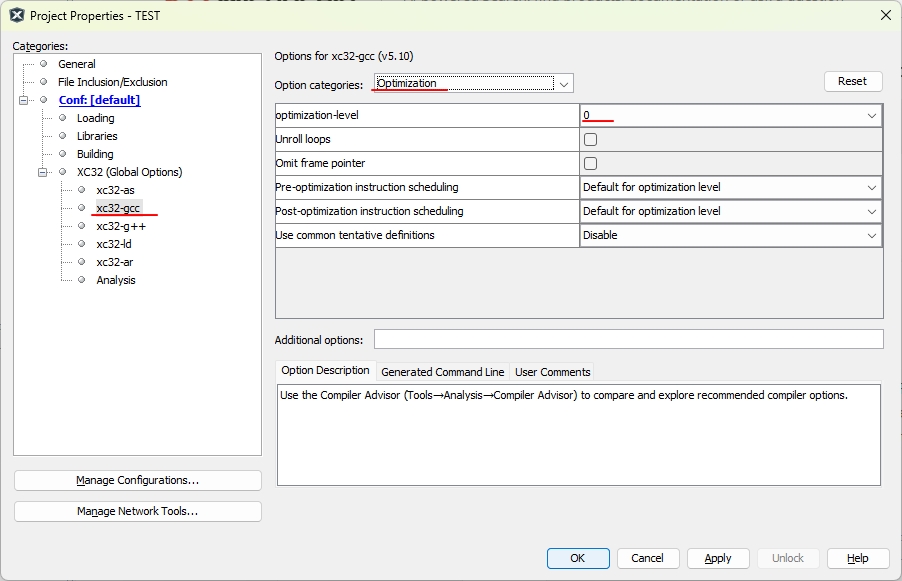The image size is (902, 581).
Task: Open Use common tentative definitions dropdown
Action: coord(731,235)
